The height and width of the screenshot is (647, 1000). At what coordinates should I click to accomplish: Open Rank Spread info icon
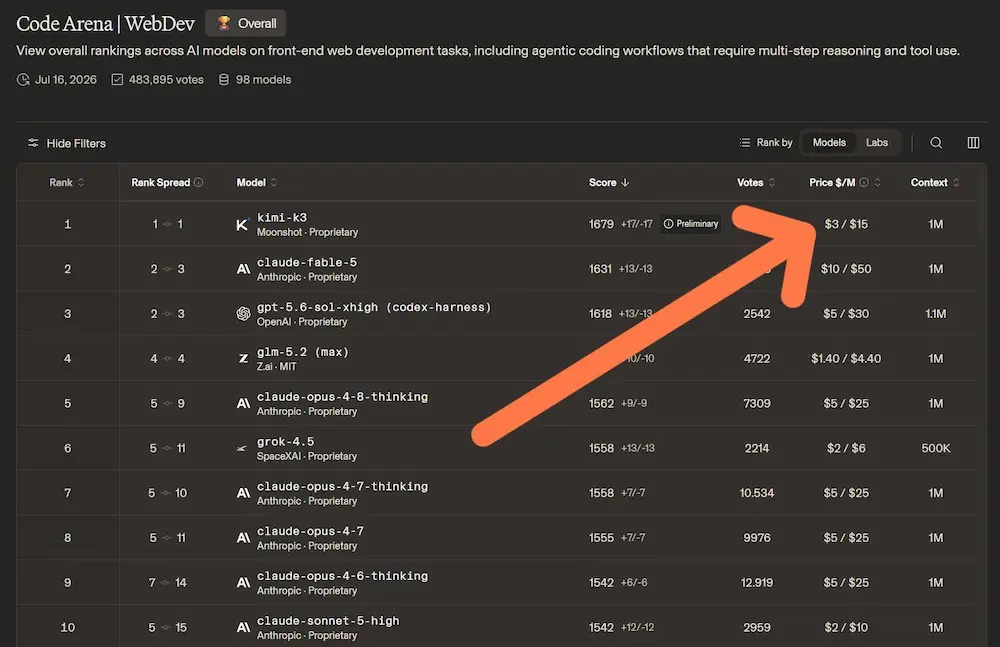point(198,182)
